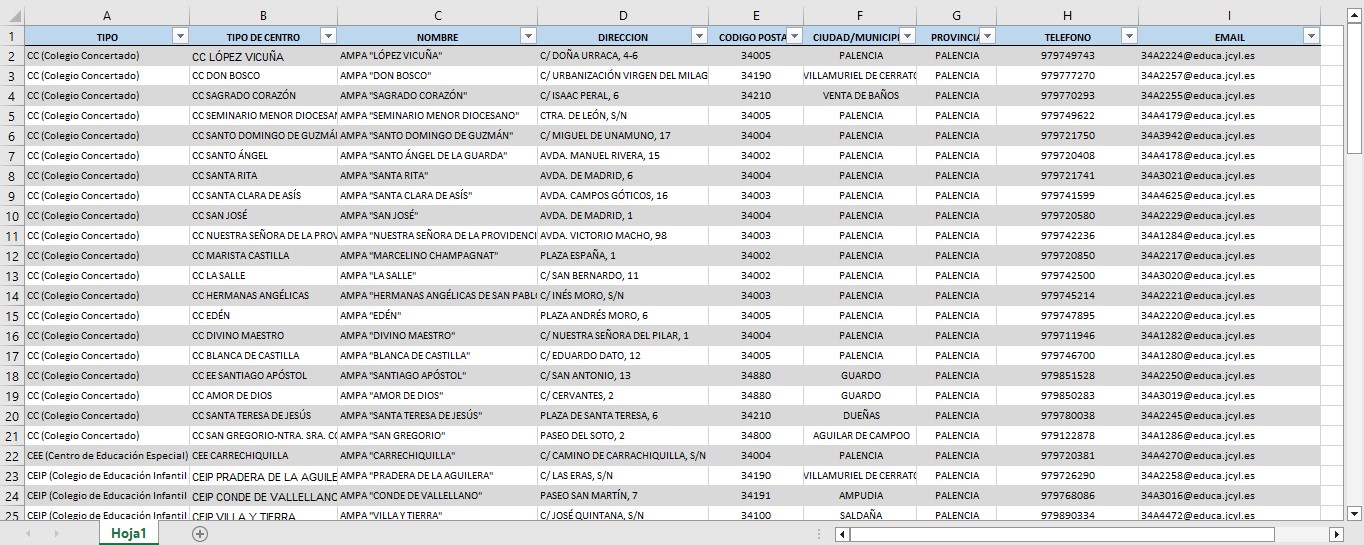Select column D by its header

click(x=622, y=15)
